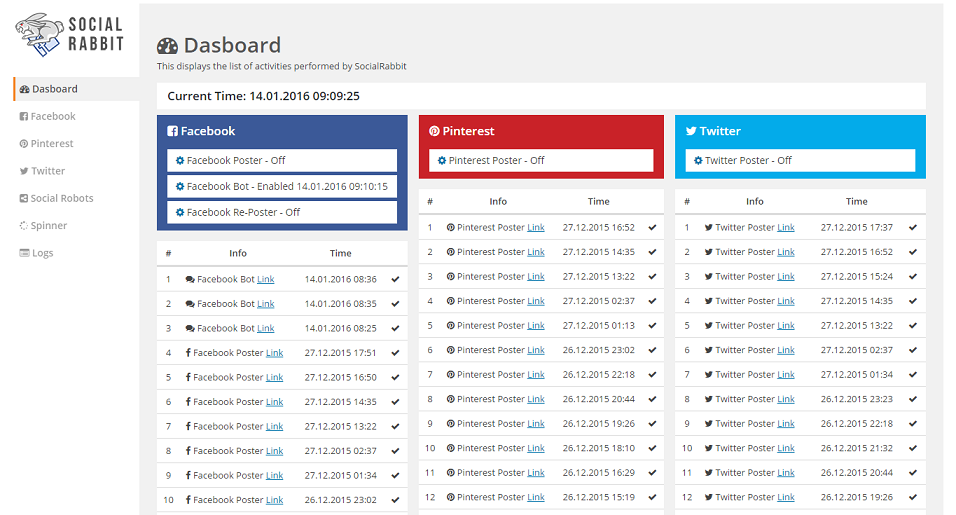This screenshot has height=515, width=956.
Task: Open the Link for Twitter Poster 26.12.2015 21:32
Action: 786,449
